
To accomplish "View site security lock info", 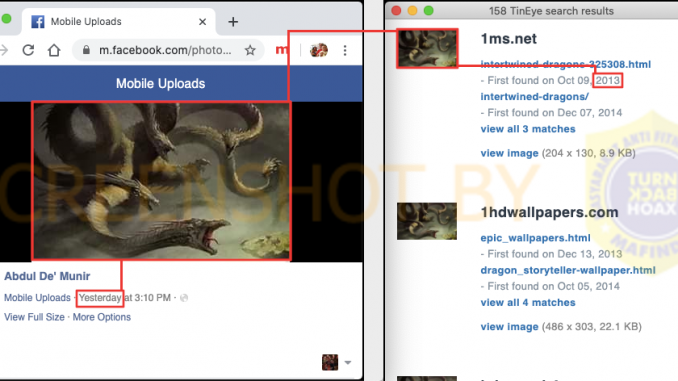I will pyautogui.click(x=86, y=50).
